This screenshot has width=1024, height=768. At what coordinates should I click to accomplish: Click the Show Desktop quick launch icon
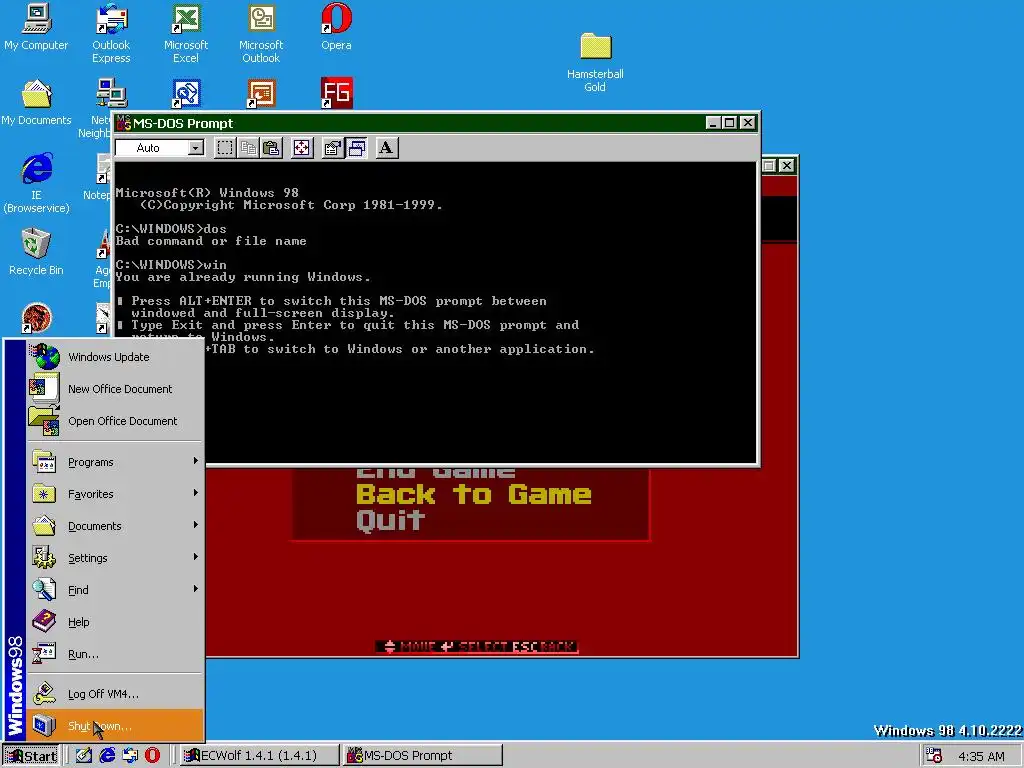pos(84,756)
